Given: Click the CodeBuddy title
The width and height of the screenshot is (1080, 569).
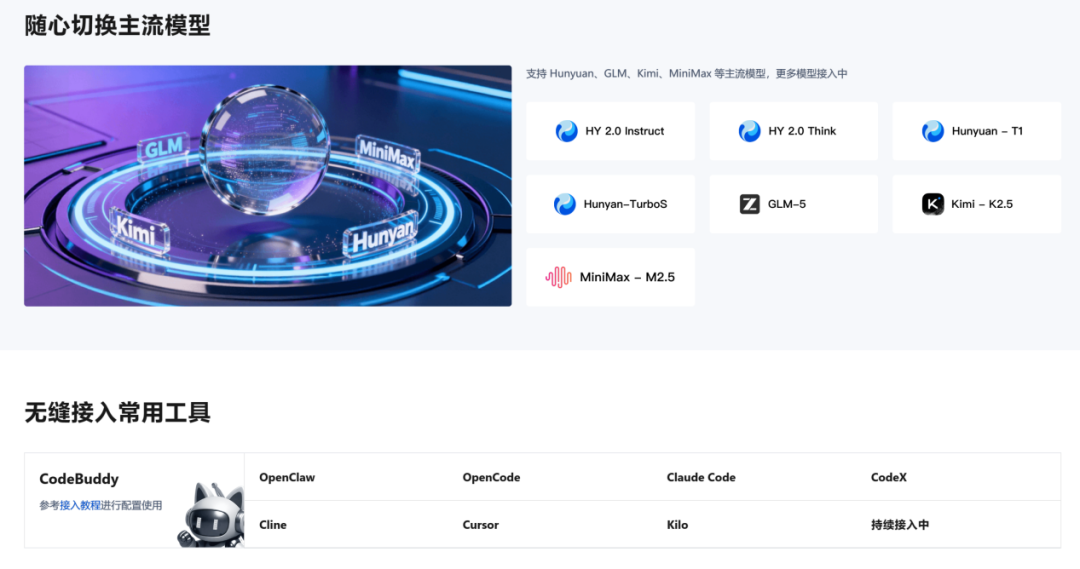Looking at the screenshot, I should (79, 479).
